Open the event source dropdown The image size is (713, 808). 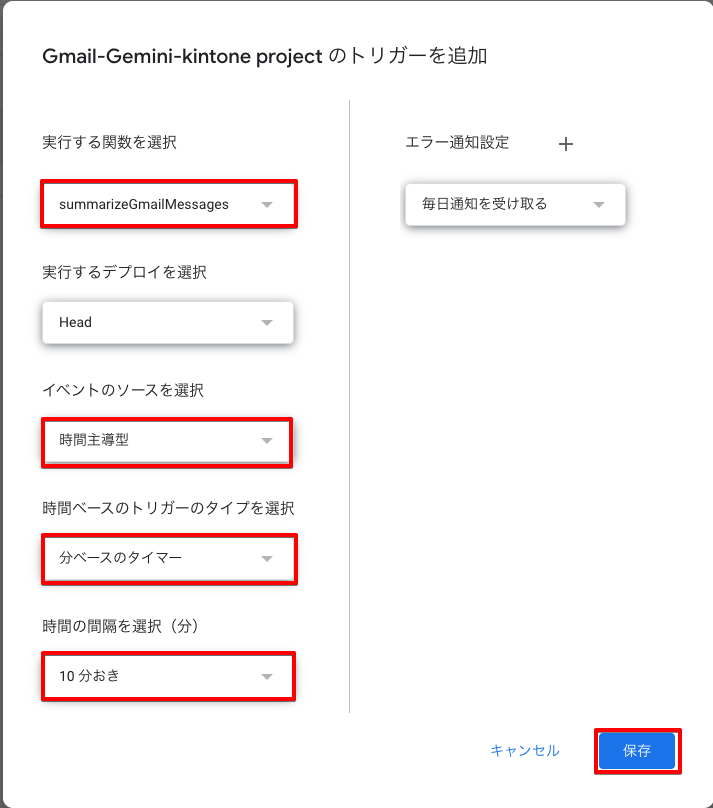[166, 441]
